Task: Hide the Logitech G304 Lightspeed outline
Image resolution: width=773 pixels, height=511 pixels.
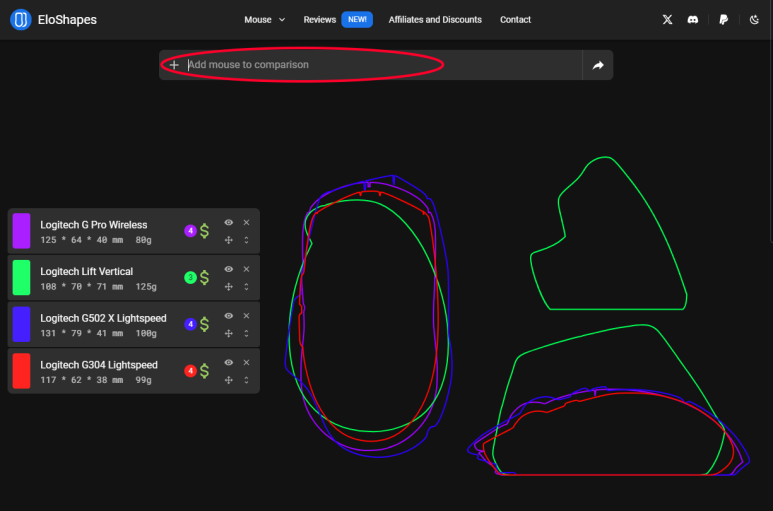Action: tap(229, 363)
